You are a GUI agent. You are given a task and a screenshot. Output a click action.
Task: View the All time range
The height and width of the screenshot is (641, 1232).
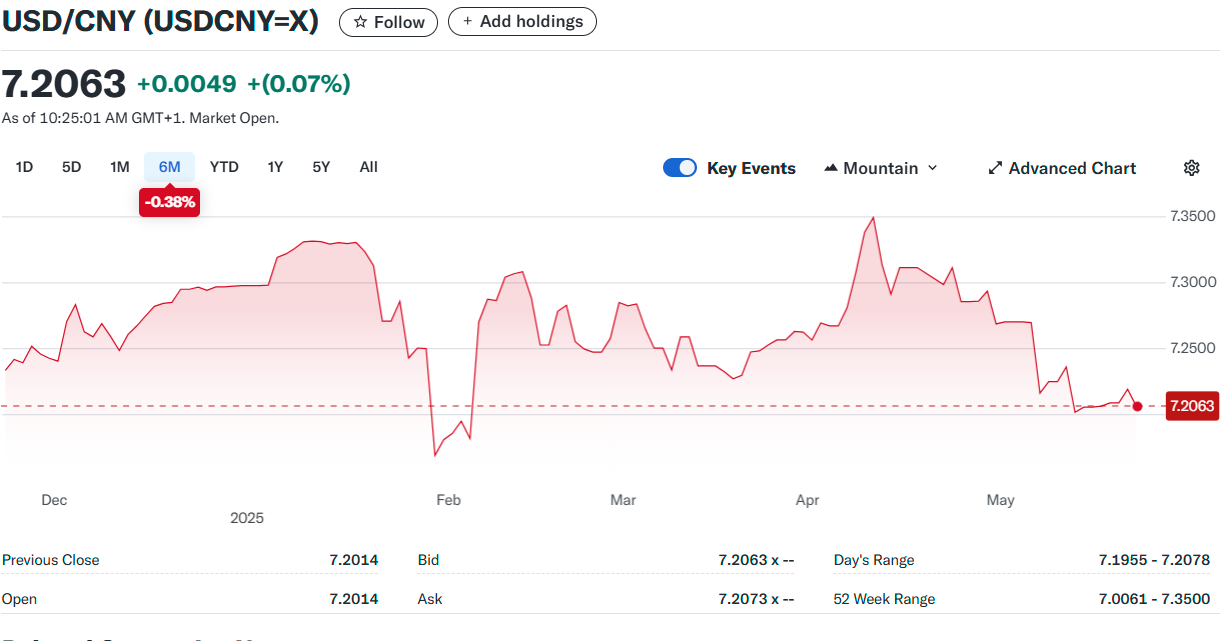[369, 167]
